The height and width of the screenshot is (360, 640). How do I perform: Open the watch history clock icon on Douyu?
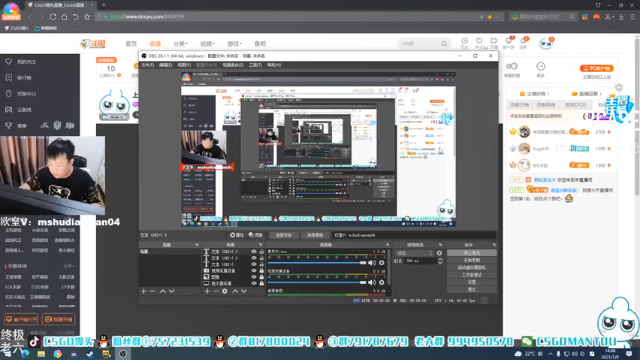[x=464, y=42]
